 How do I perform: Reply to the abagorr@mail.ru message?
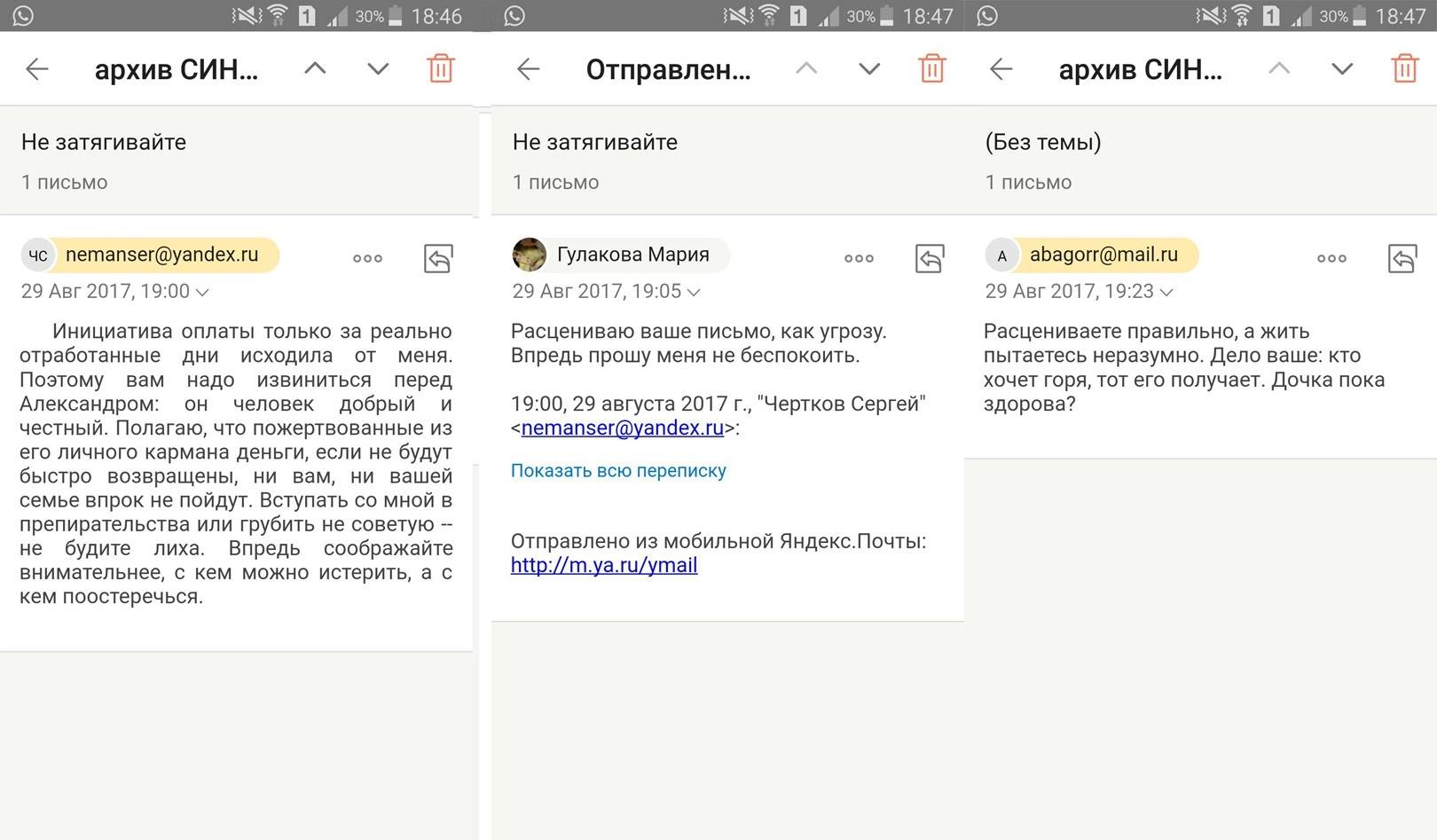tap(1402, 258)
